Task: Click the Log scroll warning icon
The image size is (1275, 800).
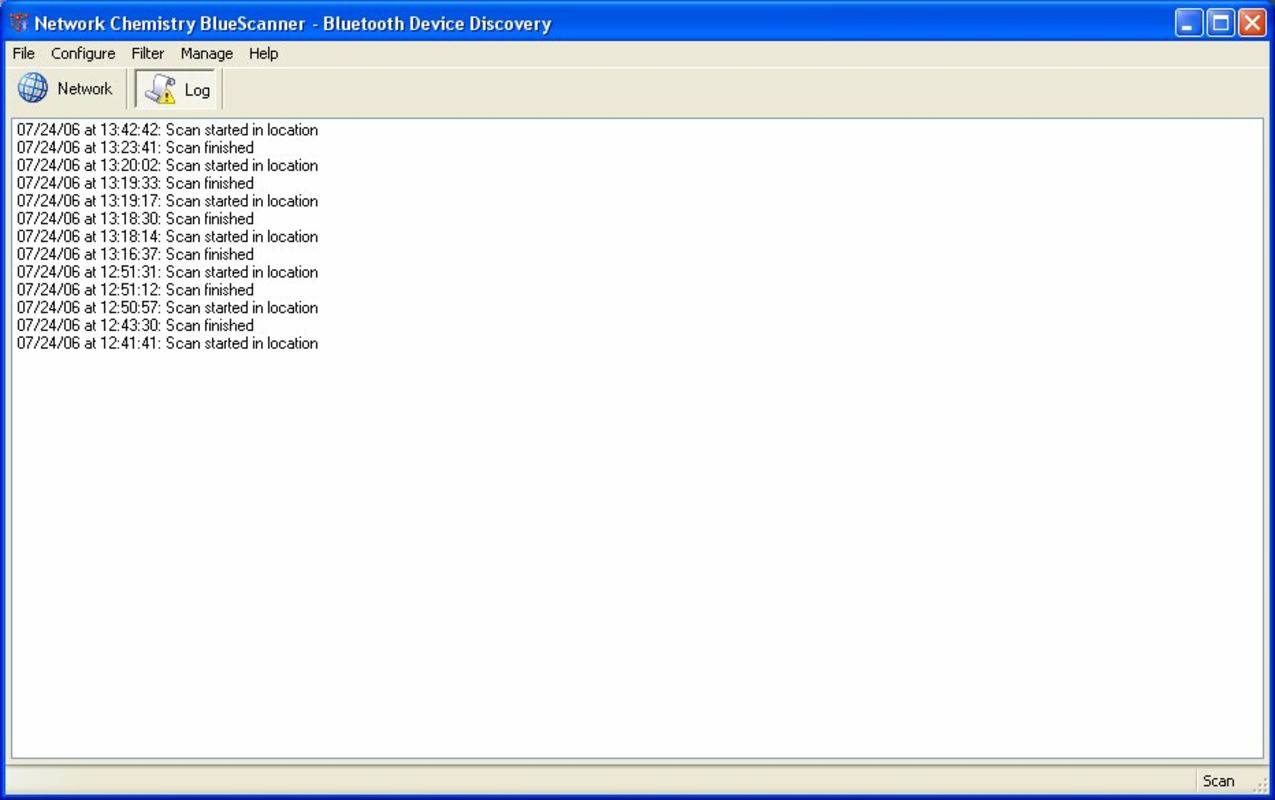Action: coord(160,89)
